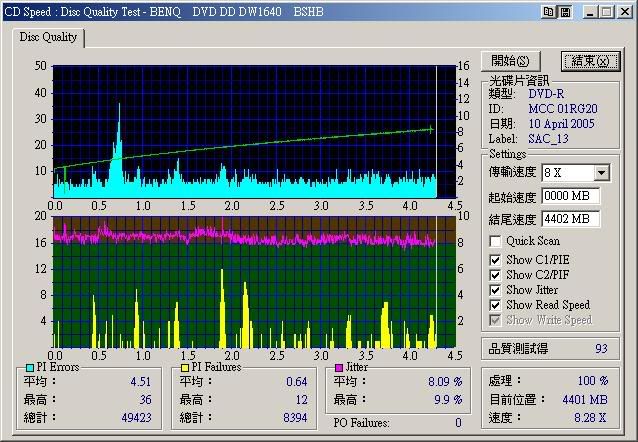Click the 起始速度 0000 MB input field
638x442 pixels.
click(x=570, y=196)
